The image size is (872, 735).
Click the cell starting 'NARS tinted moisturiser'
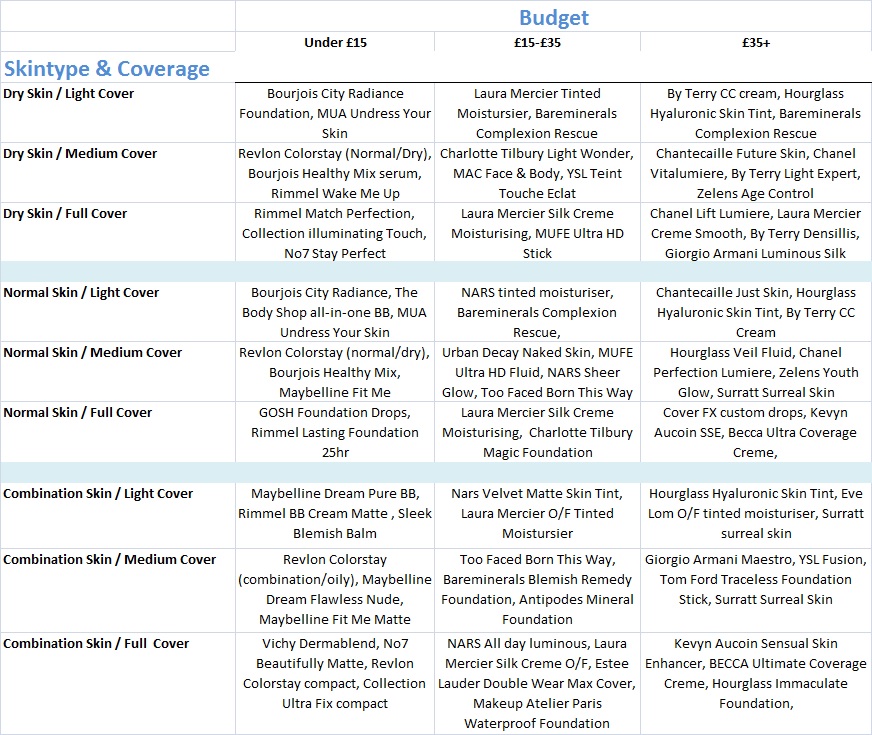(x=537, y=312)
